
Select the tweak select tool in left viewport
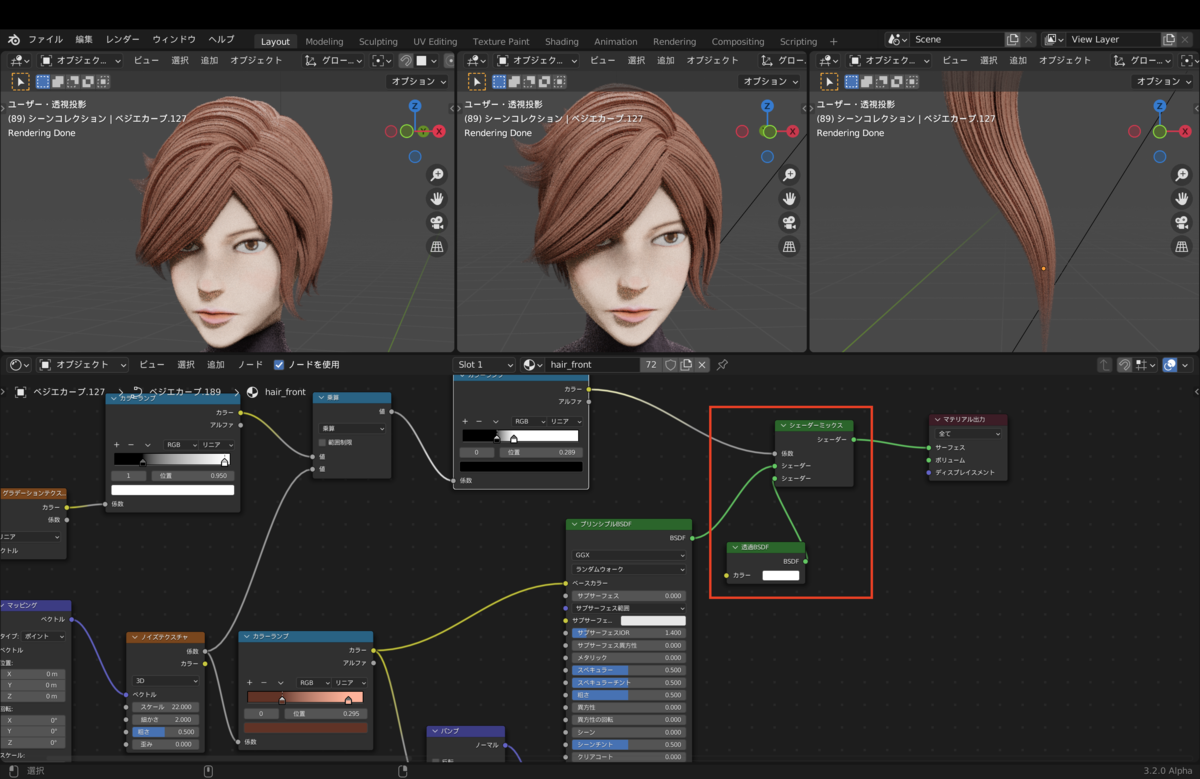pyautogui.click(x=20, y=82)
